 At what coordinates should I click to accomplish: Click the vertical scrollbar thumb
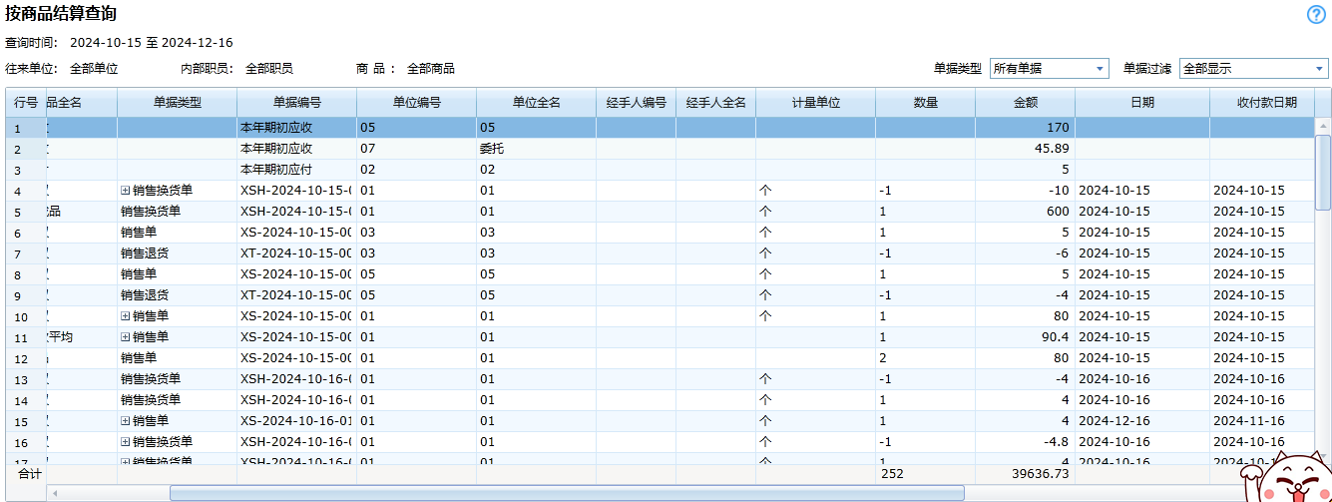click(x=1322, y=170)
